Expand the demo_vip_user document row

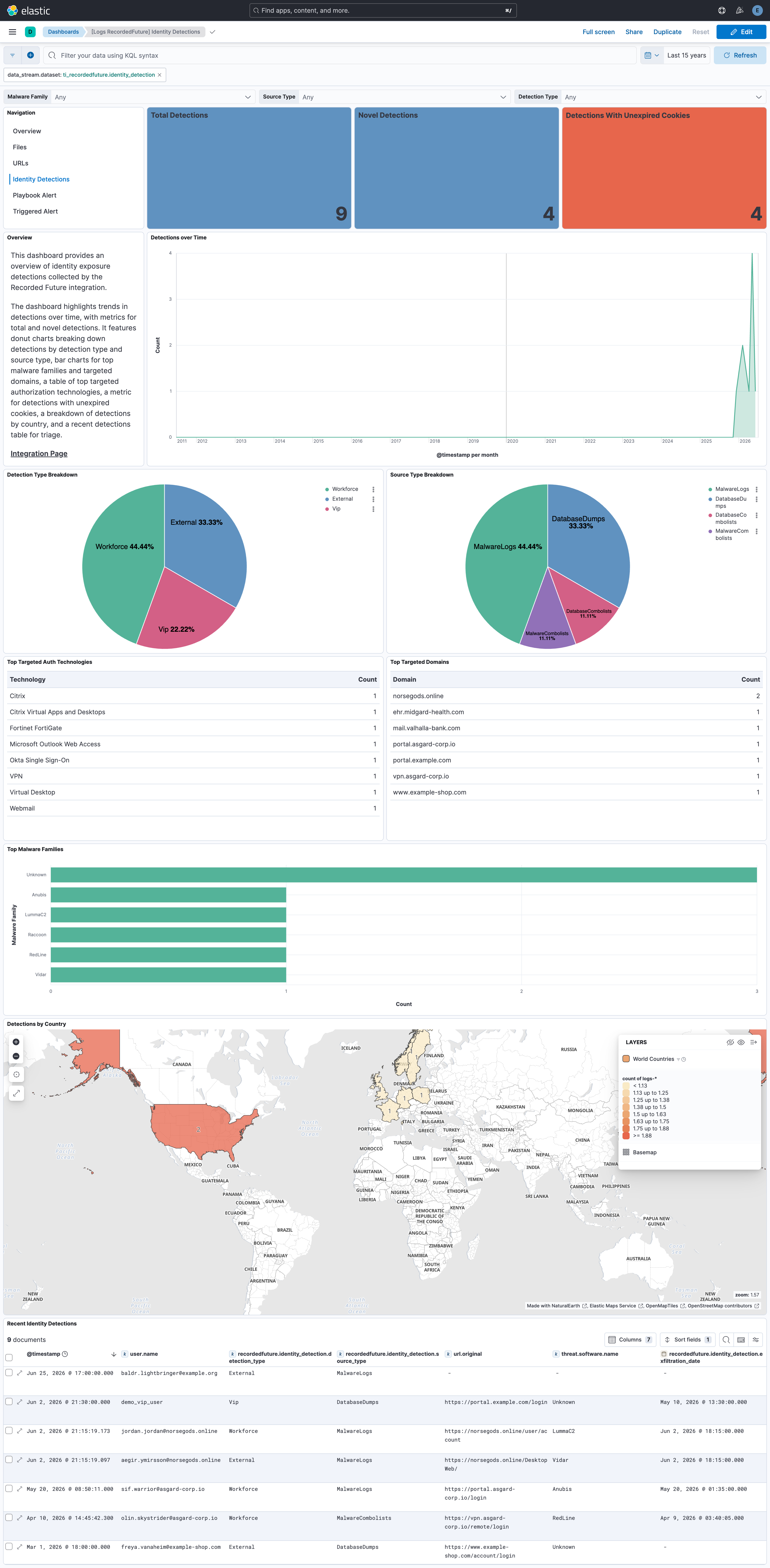coord(19,1402)
